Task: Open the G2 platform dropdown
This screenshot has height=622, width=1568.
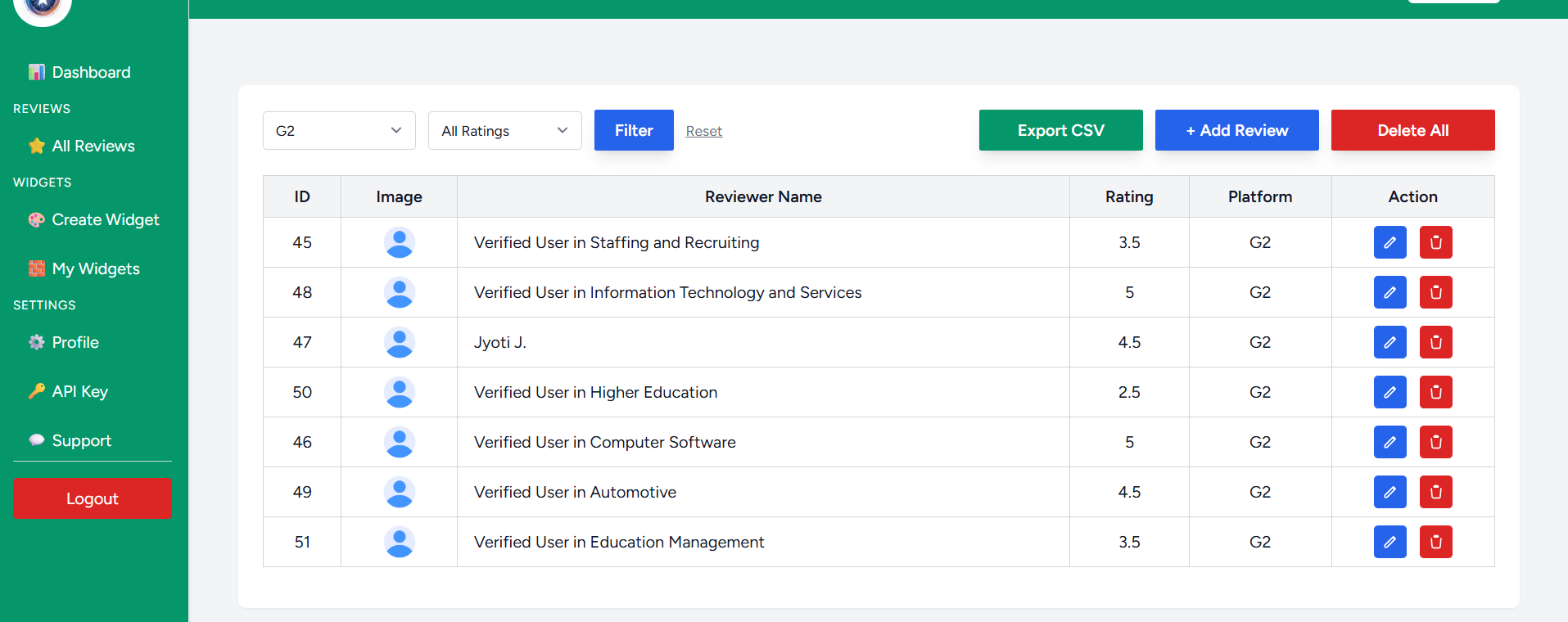Action: pyautogui.click(x=339, y=131)
